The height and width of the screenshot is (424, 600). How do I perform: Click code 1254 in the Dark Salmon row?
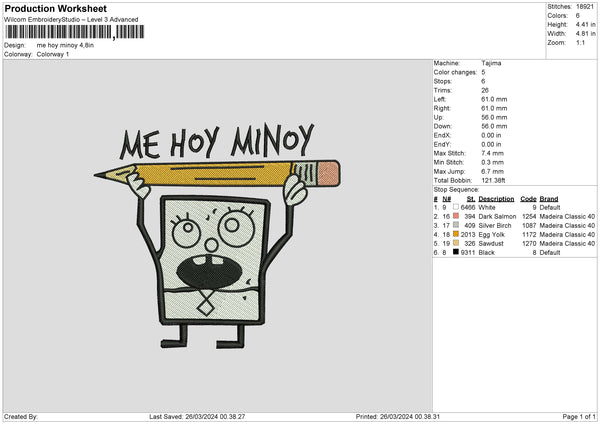529,217
